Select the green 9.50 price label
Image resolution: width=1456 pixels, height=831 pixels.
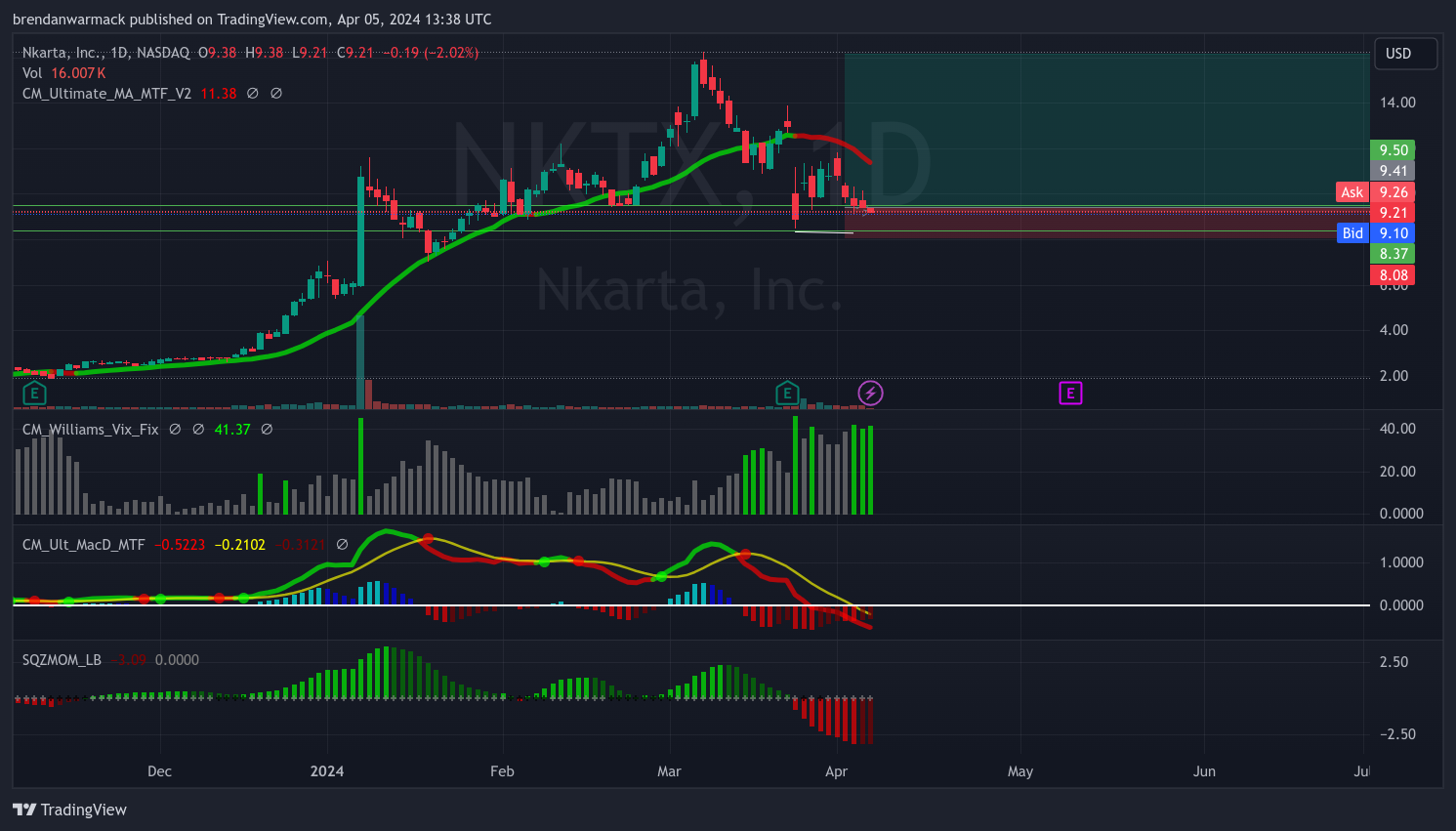click(x=1393, y=150)
